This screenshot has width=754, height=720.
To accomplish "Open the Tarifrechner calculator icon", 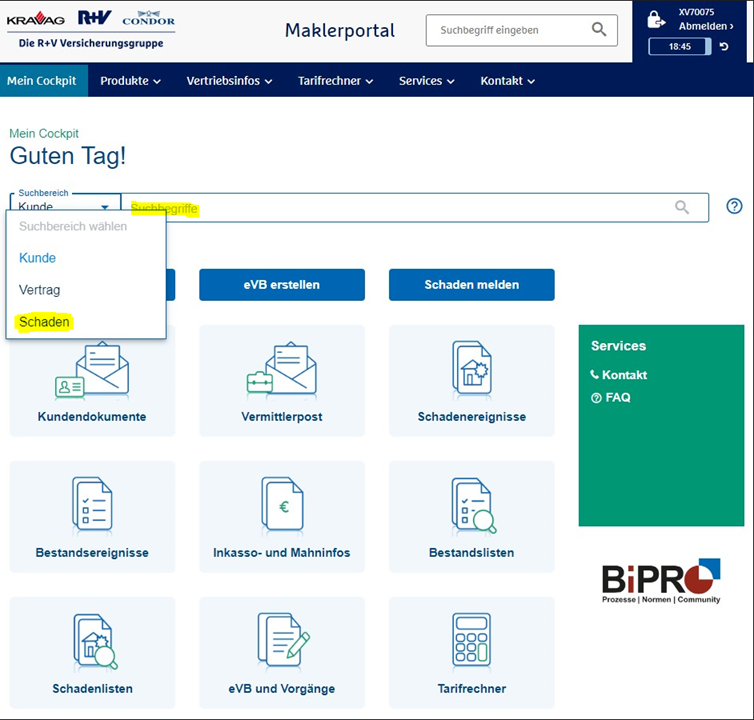I will pos(471,642).
